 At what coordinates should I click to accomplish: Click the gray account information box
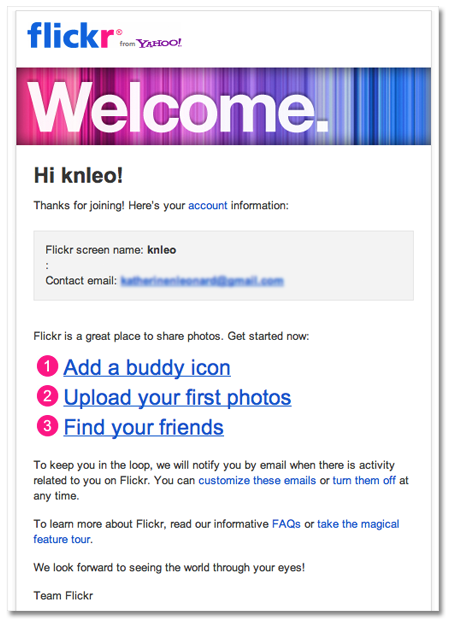click(x=223, y=266)
